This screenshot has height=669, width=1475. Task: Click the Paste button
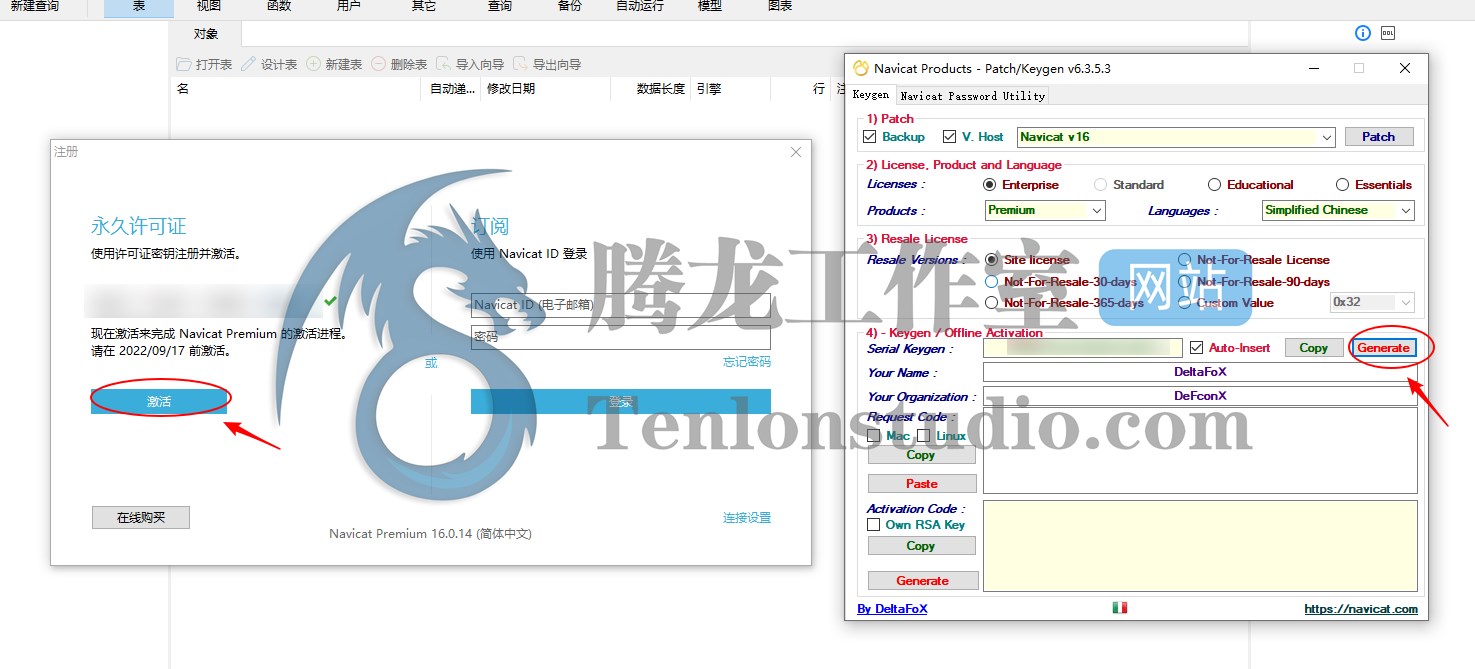click(x=921, y=484)
